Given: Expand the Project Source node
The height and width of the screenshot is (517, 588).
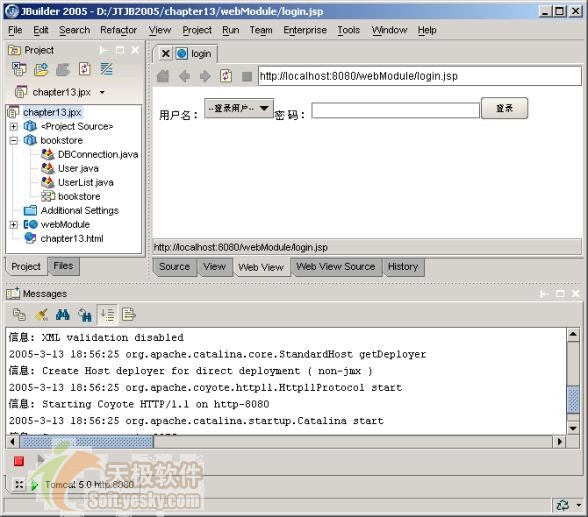Looking at the screenshot, I should pos(14,126).
